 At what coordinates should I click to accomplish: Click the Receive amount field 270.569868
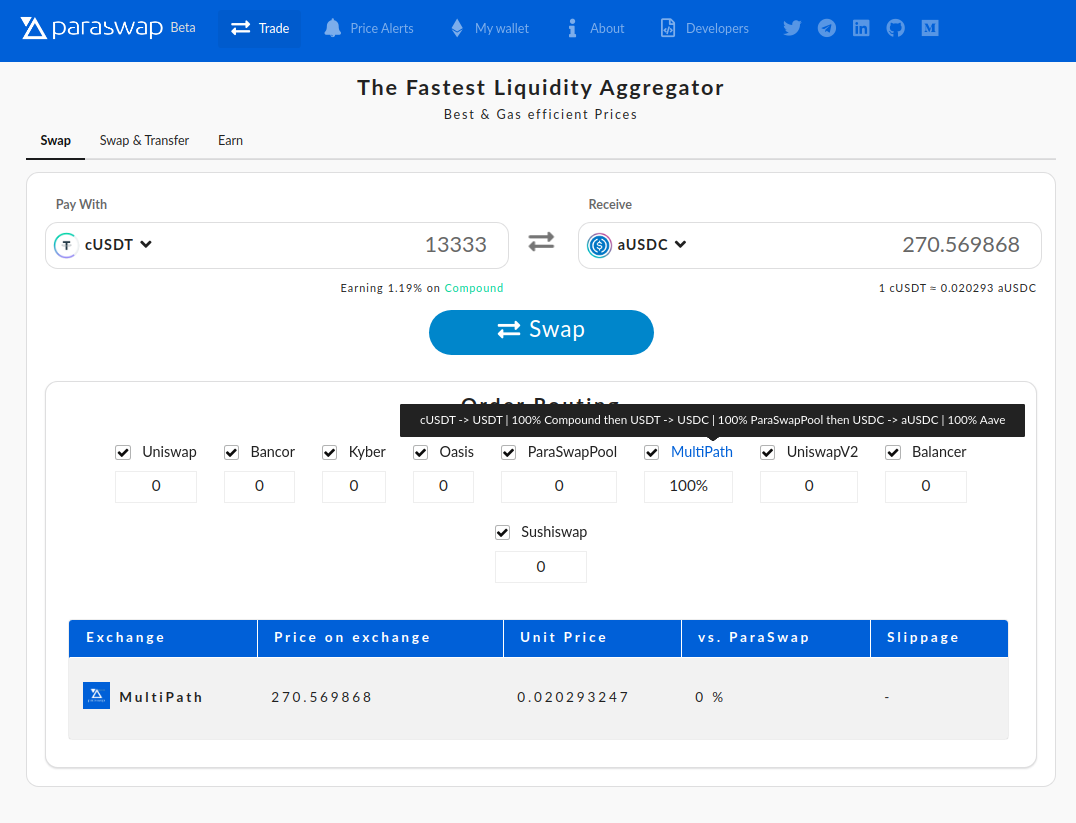pyautogui.click(x=961, y=245)
